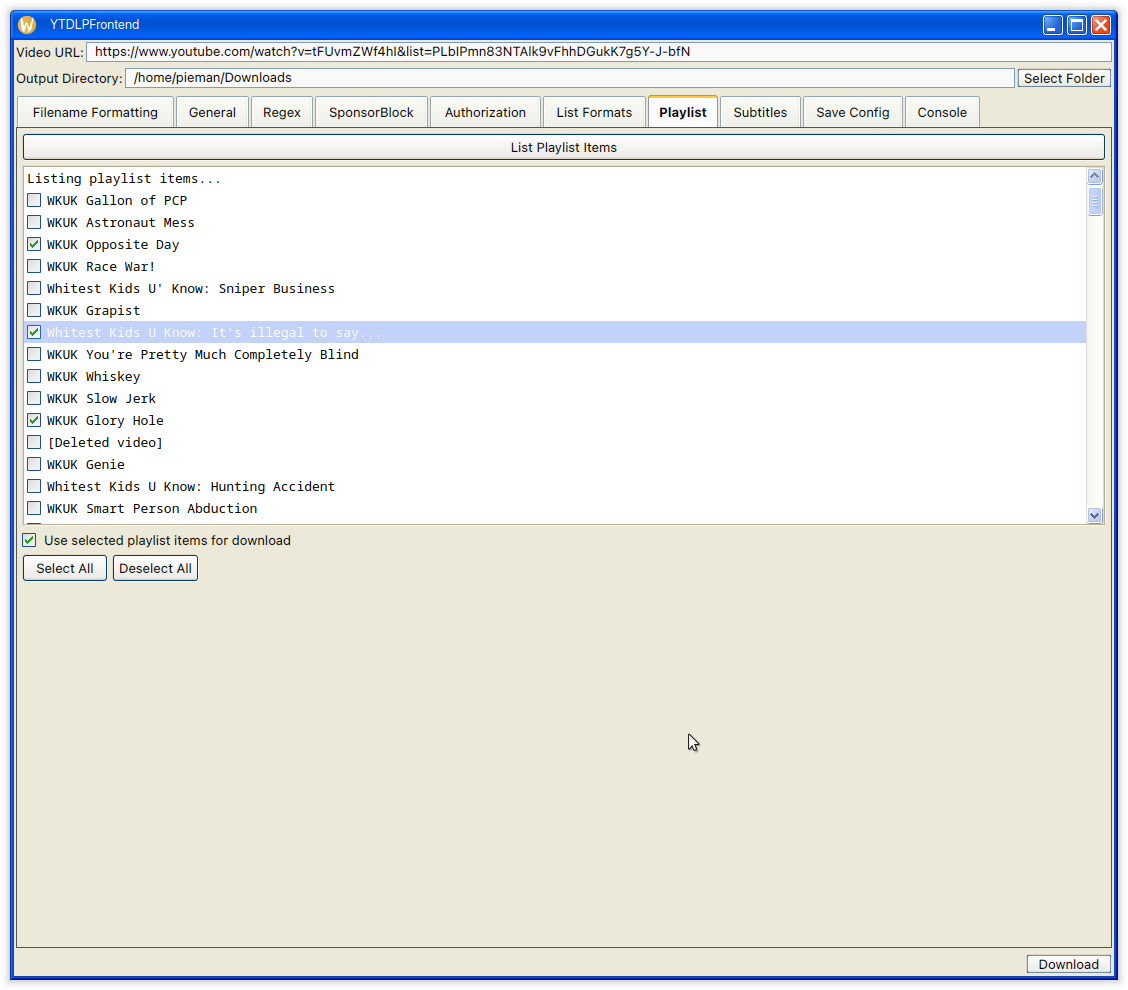Click the Listing playlist items... status line
Screen dimensions: 1128x990
pyautogui.click(x=124, y=178)
